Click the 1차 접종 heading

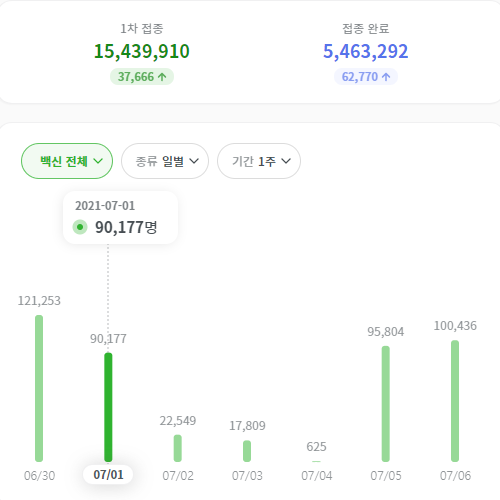click(142, 29)
